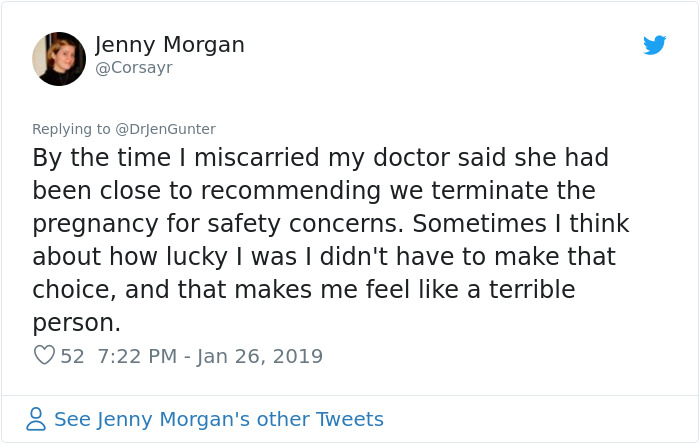The width and height of the screenshot is (700, 444).
Task: Click the word 'Sometimes' in the tweet
Action: [479, 223]
